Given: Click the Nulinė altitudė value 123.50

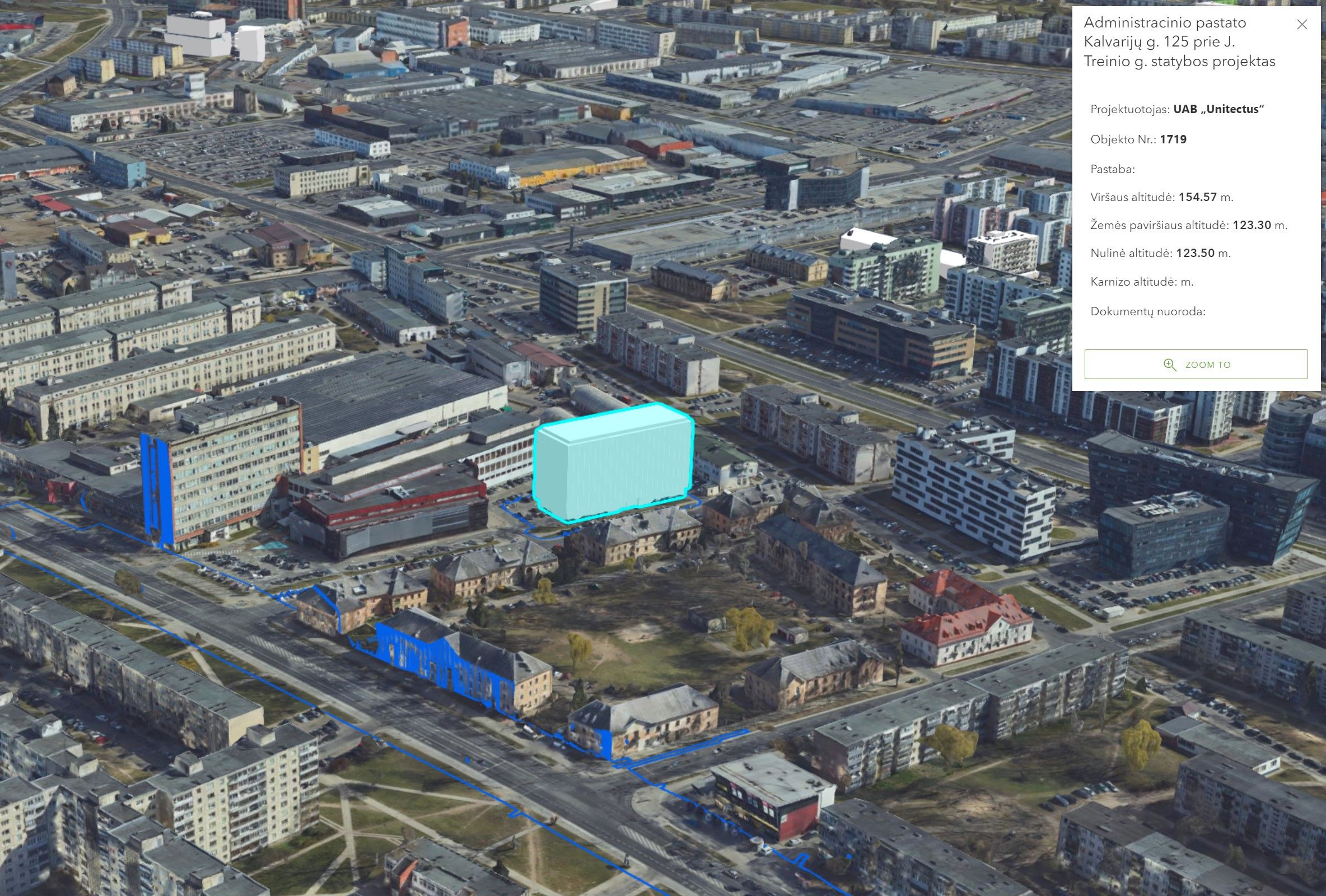Looking at the screenshot, I should point(1195,253).
